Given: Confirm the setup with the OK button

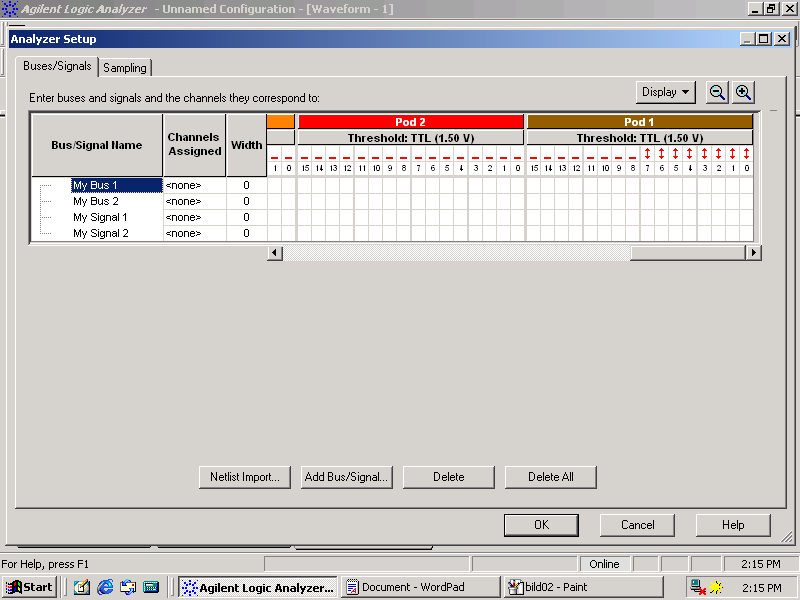Looking at the screenshot, I should [x=541, y=525].
